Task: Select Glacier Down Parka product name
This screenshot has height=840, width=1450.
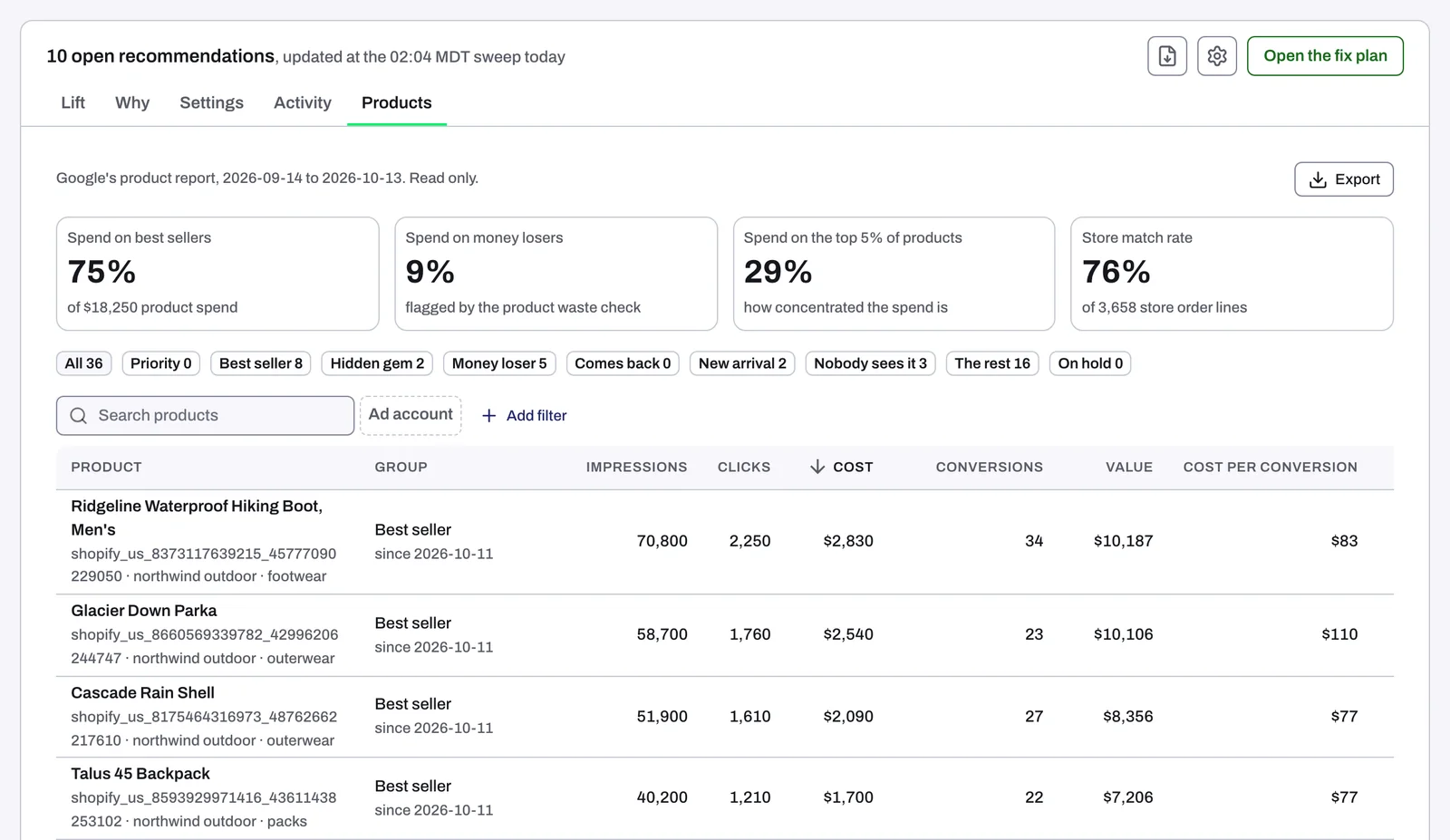Action: pos(144,611)
